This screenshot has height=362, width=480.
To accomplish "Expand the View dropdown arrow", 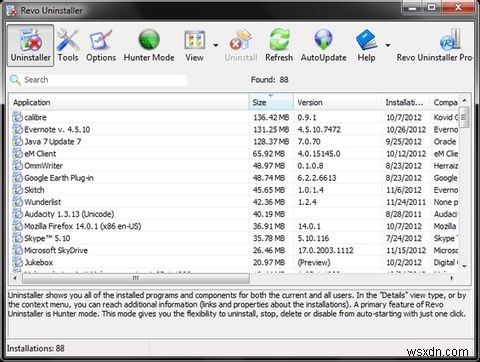I will tap(216, 45).
